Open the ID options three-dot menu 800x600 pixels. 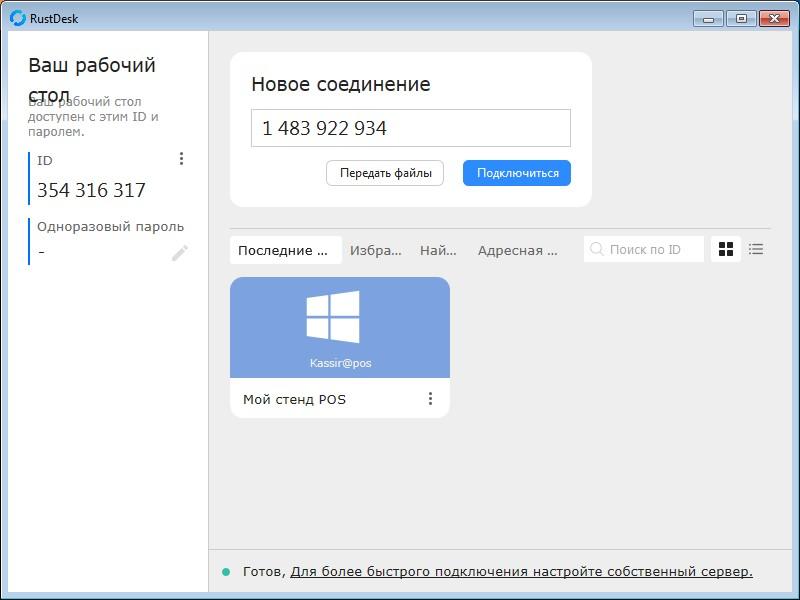tap(181, 159)
